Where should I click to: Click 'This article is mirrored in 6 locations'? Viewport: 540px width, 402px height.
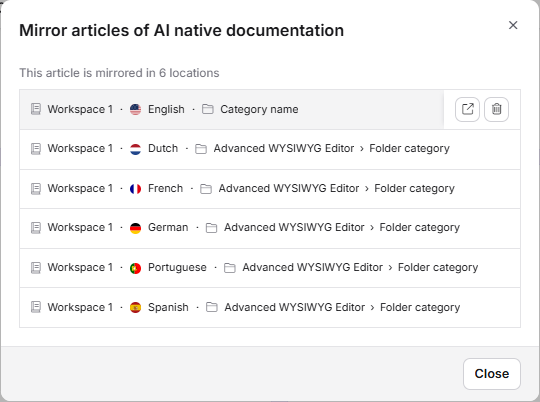[119, 73]
